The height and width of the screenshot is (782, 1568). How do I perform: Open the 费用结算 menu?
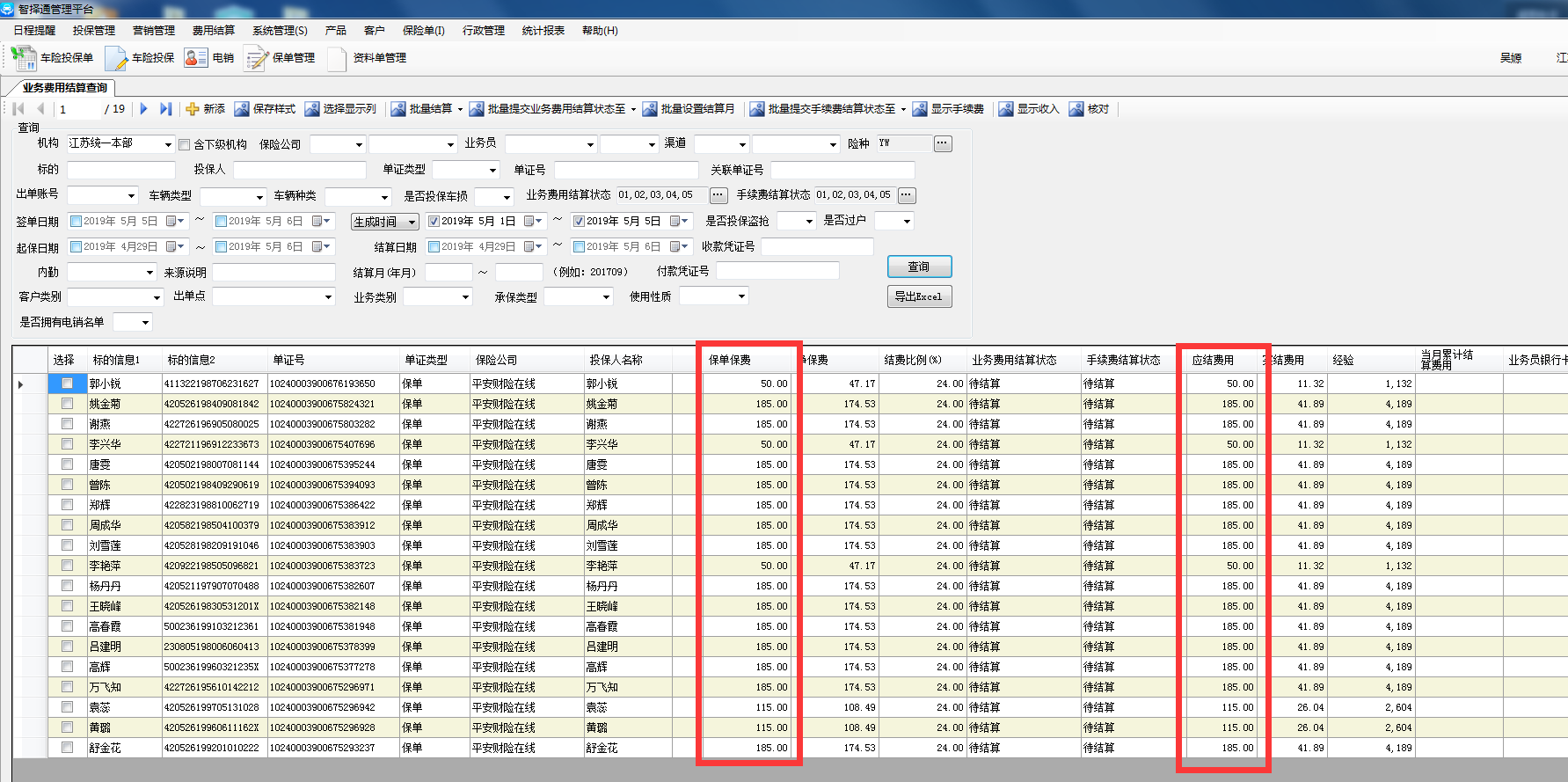pos(213,31)
